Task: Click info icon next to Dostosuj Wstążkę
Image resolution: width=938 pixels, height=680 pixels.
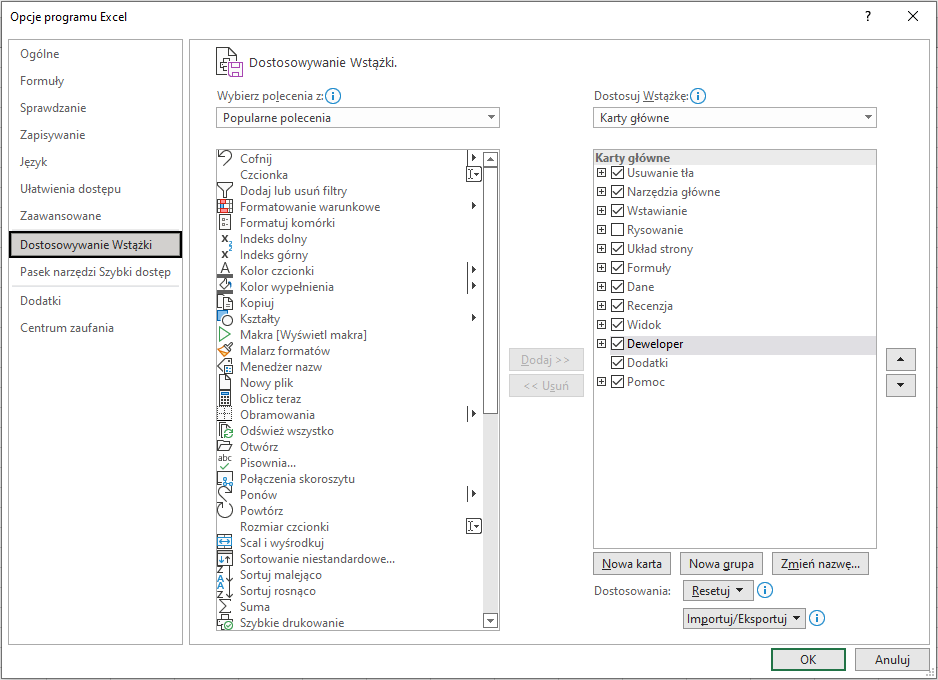Action: [x=698, y=96]
